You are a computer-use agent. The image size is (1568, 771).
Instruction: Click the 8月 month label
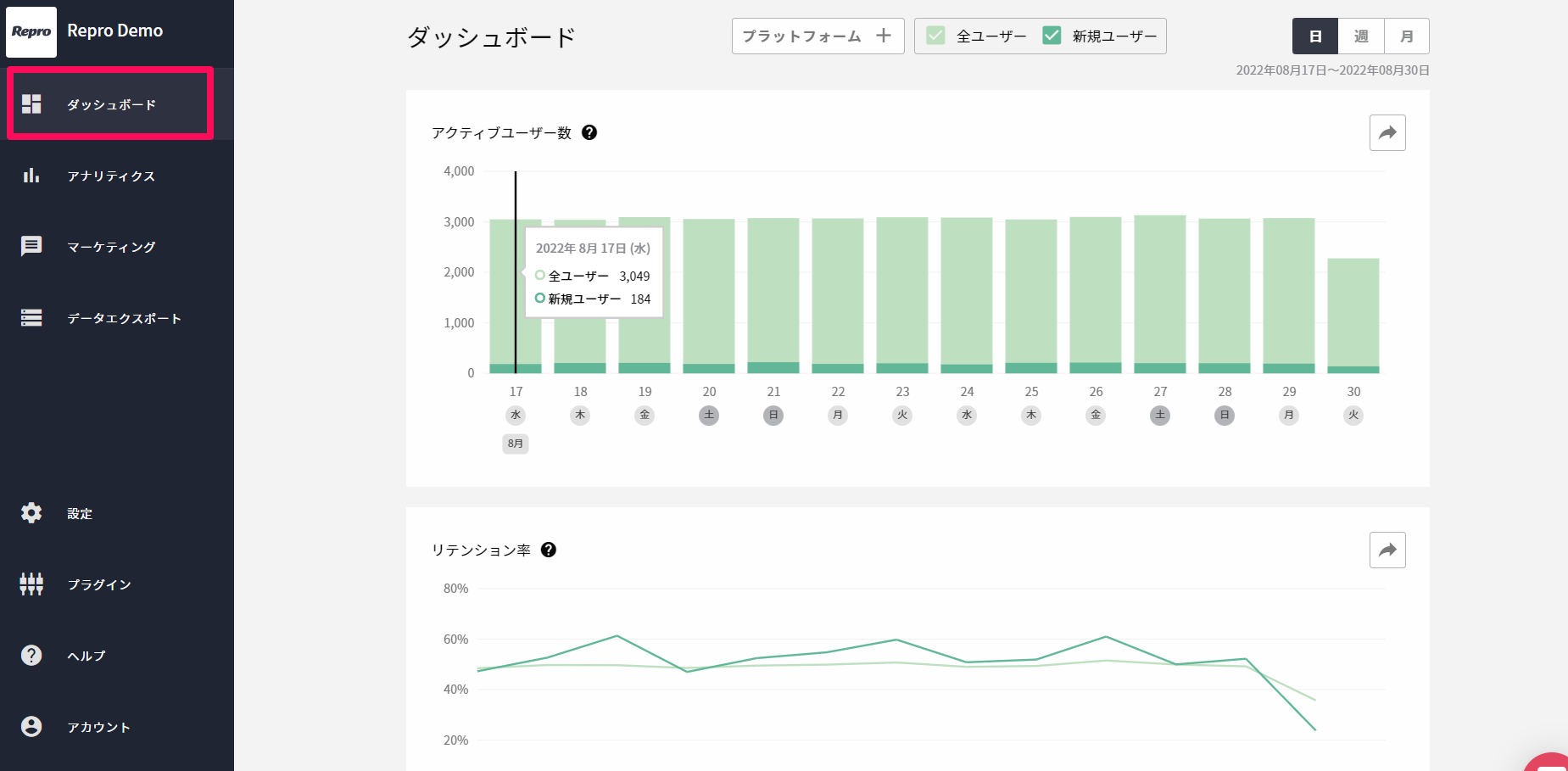pos(516,444)
